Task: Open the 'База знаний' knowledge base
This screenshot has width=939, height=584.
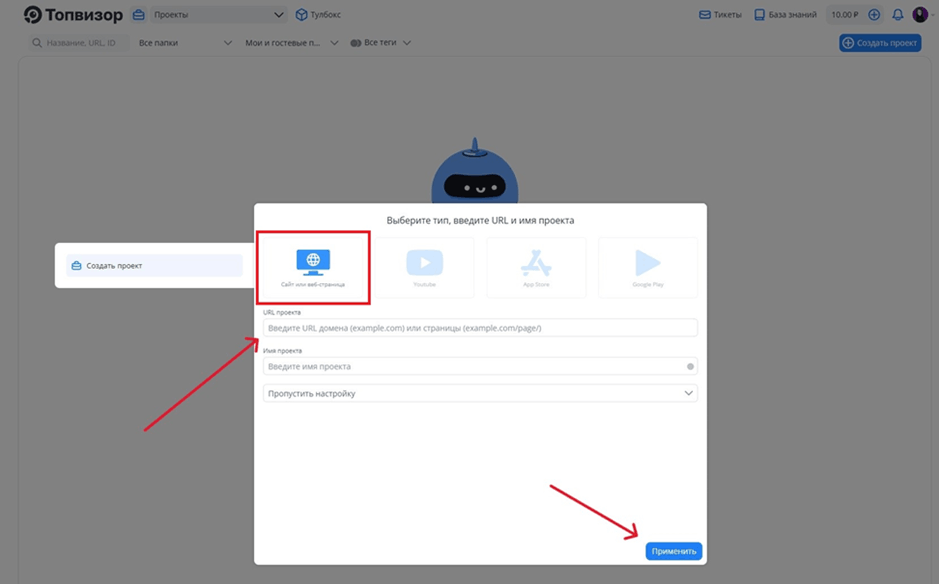Action: pos(785,15)
